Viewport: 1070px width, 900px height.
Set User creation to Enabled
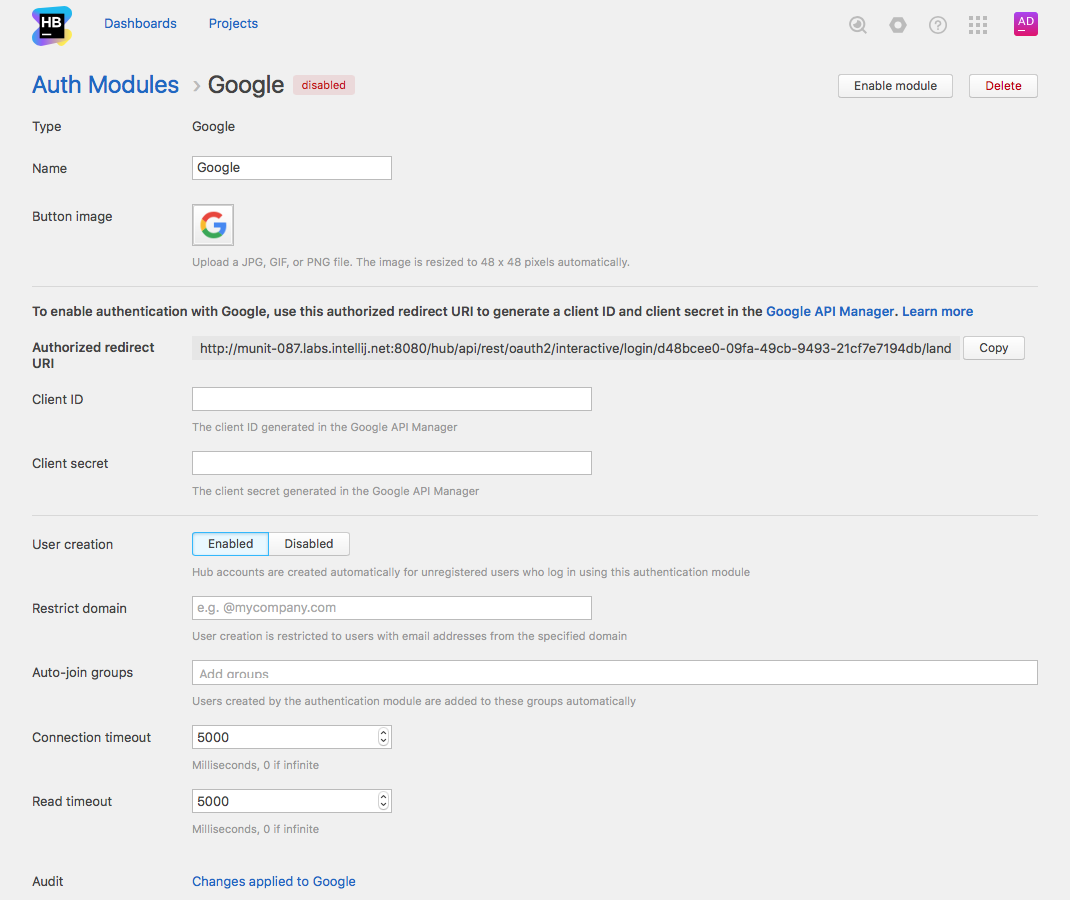230,544
